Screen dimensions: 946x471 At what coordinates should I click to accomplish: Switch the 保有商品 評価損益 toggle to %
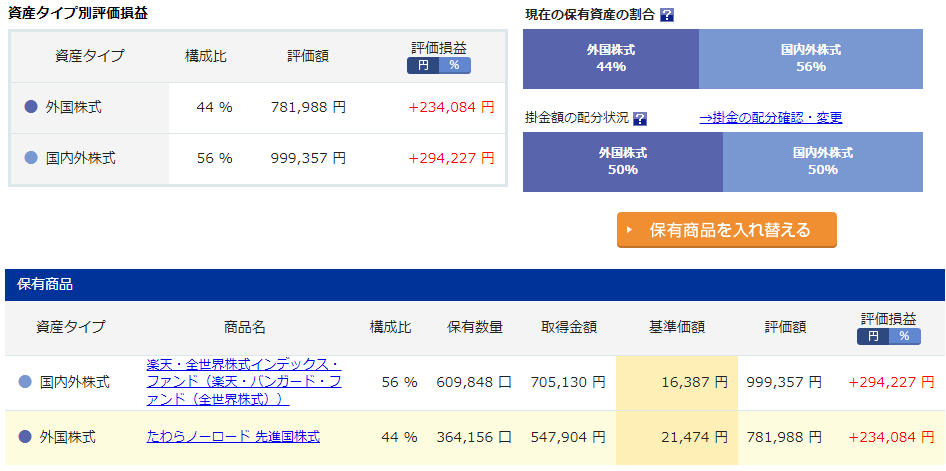[904, 337]
